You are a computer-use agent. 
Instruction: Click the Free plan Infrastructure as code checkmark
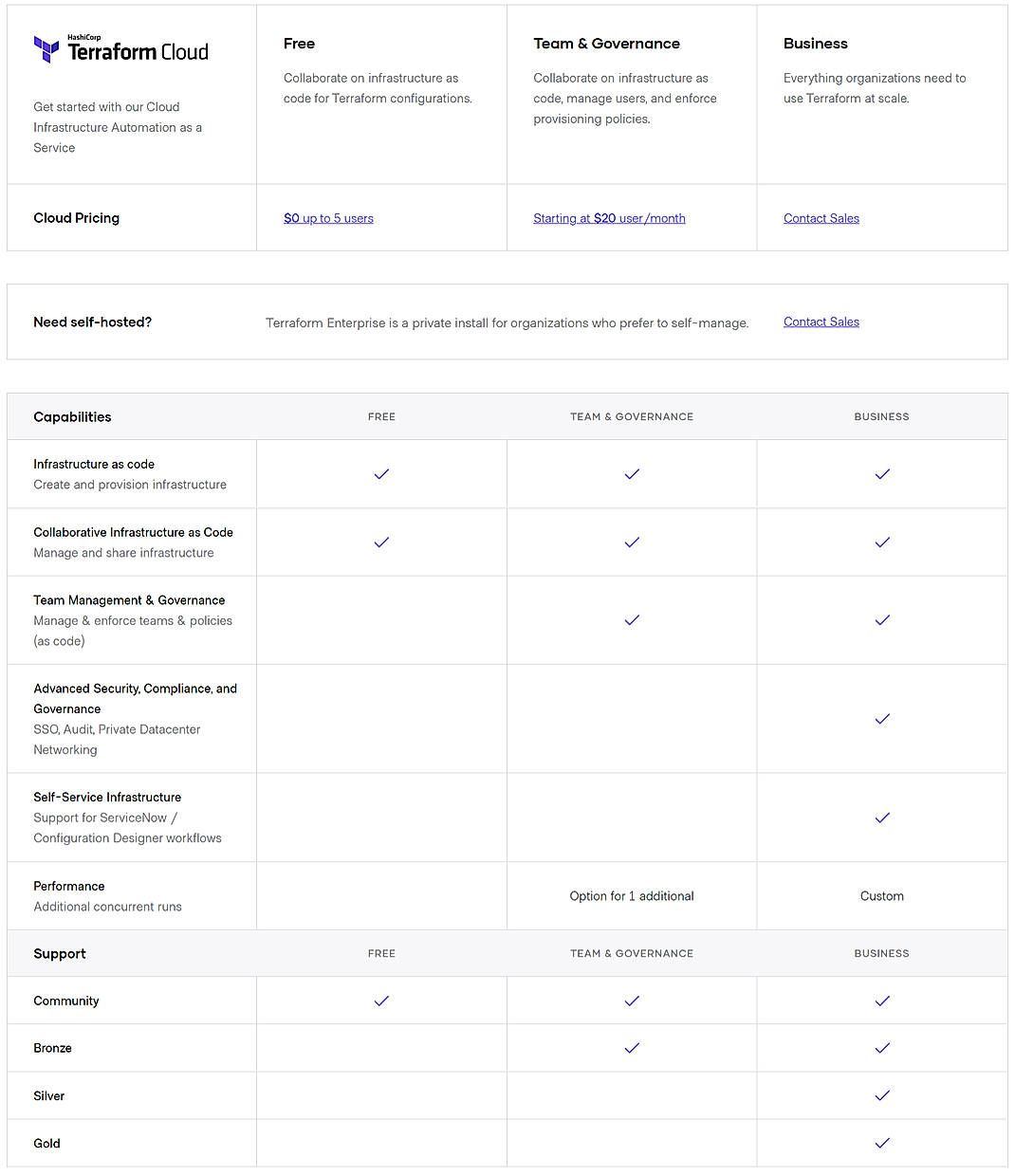click(x=381, y=473)
